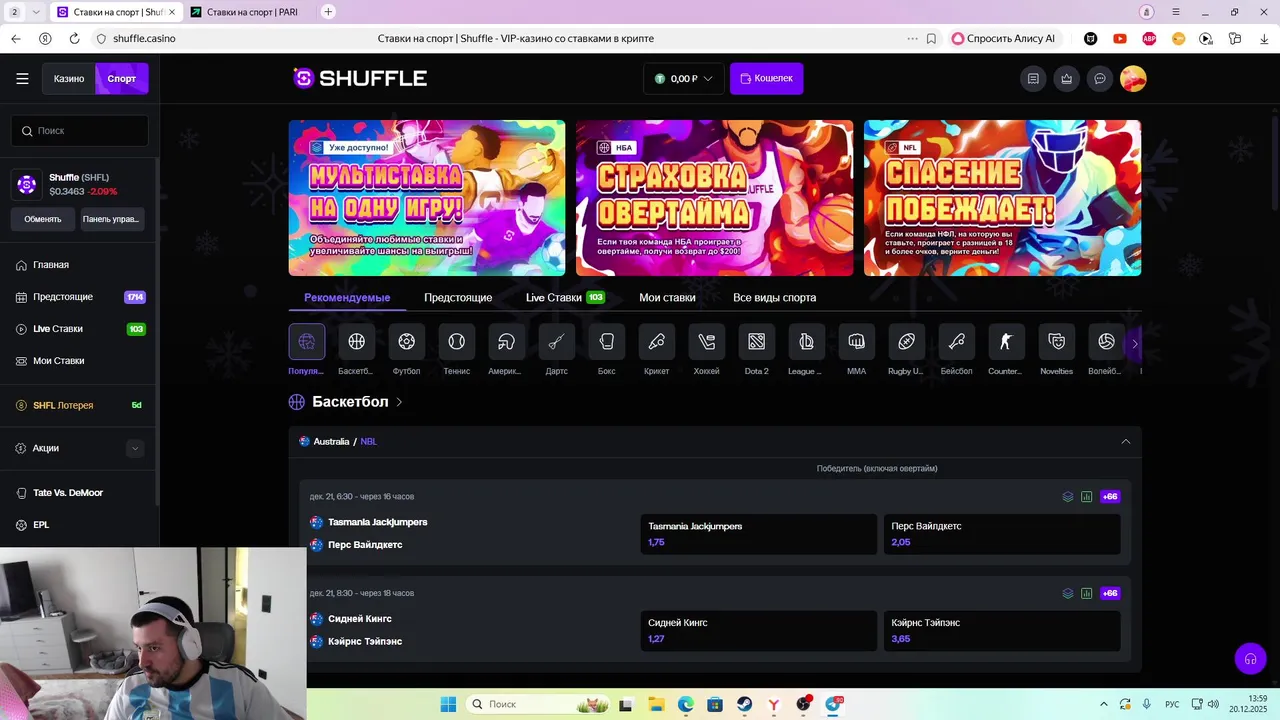Switch to the Live Bets tab

(x=565, y=298)
